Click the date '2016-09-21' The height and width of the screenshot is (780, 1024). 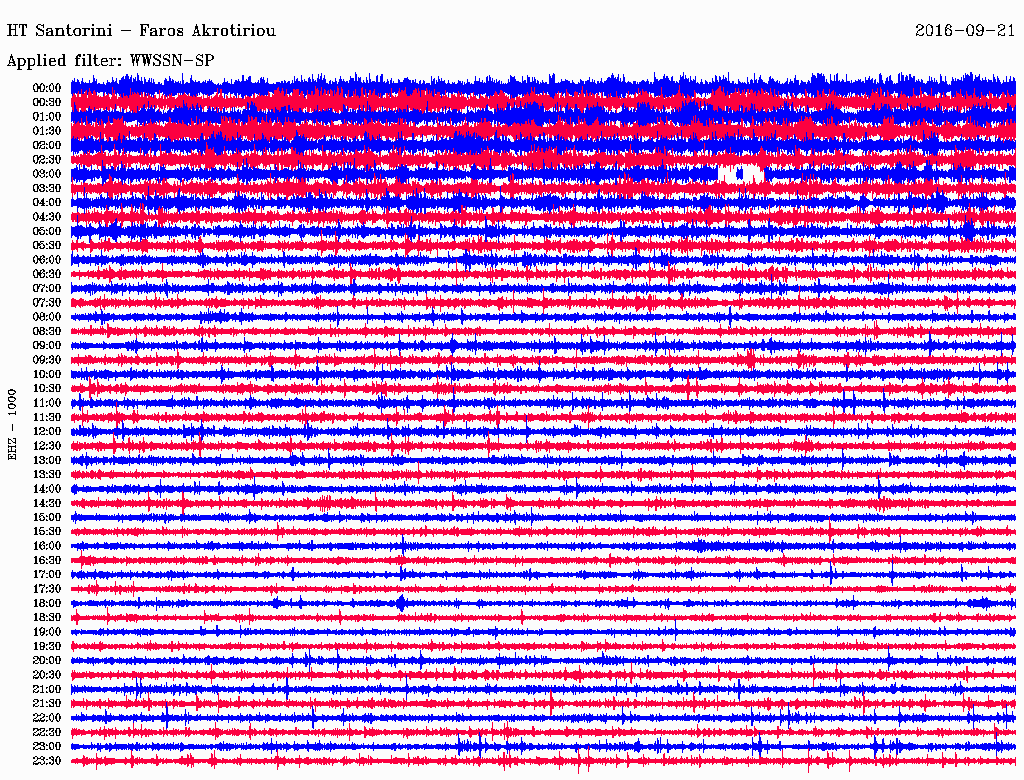(x=965, y=31)
